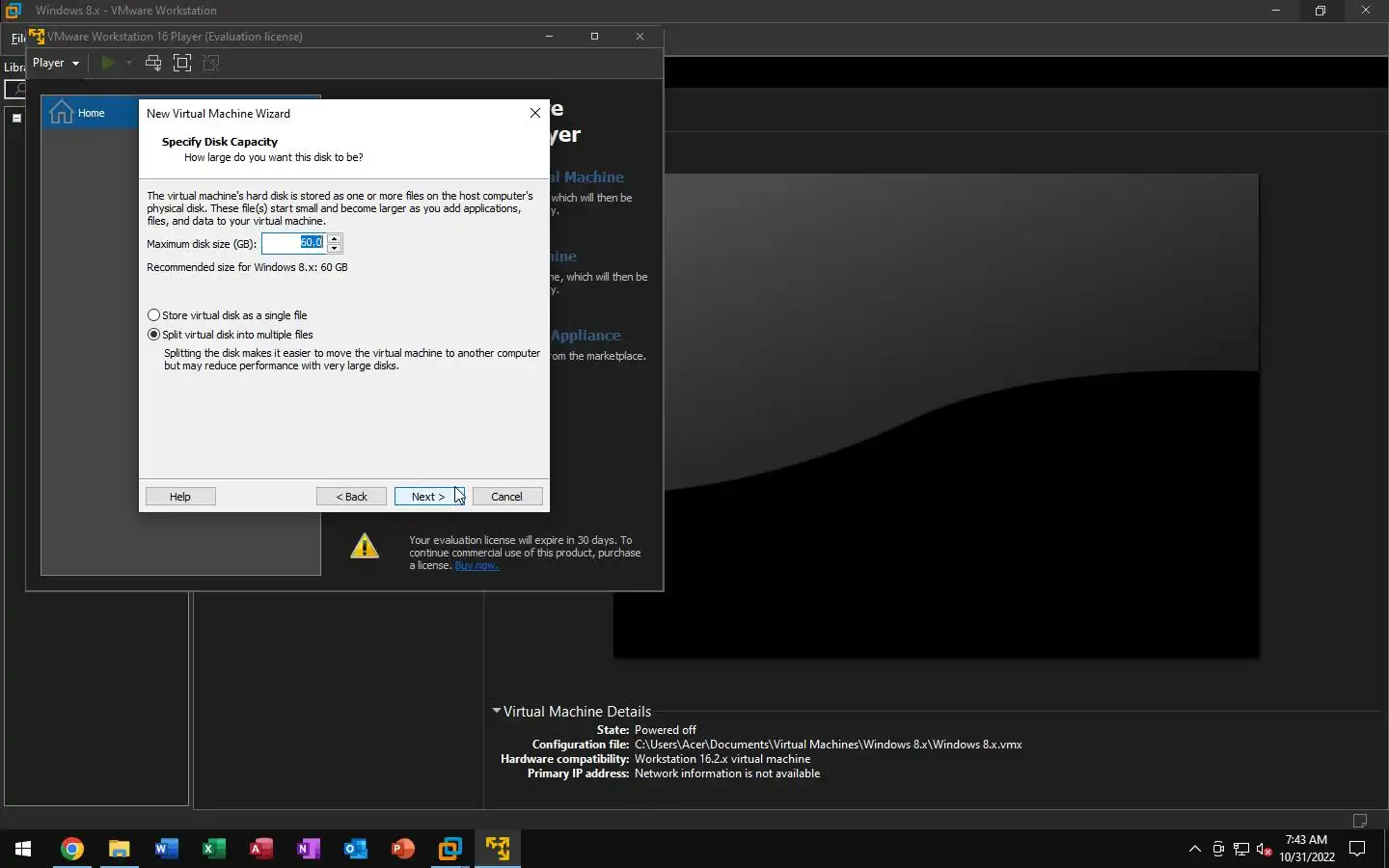Click VMware Workstation title bar logo
The image size is (1389, 868).
tap(13, 10)
